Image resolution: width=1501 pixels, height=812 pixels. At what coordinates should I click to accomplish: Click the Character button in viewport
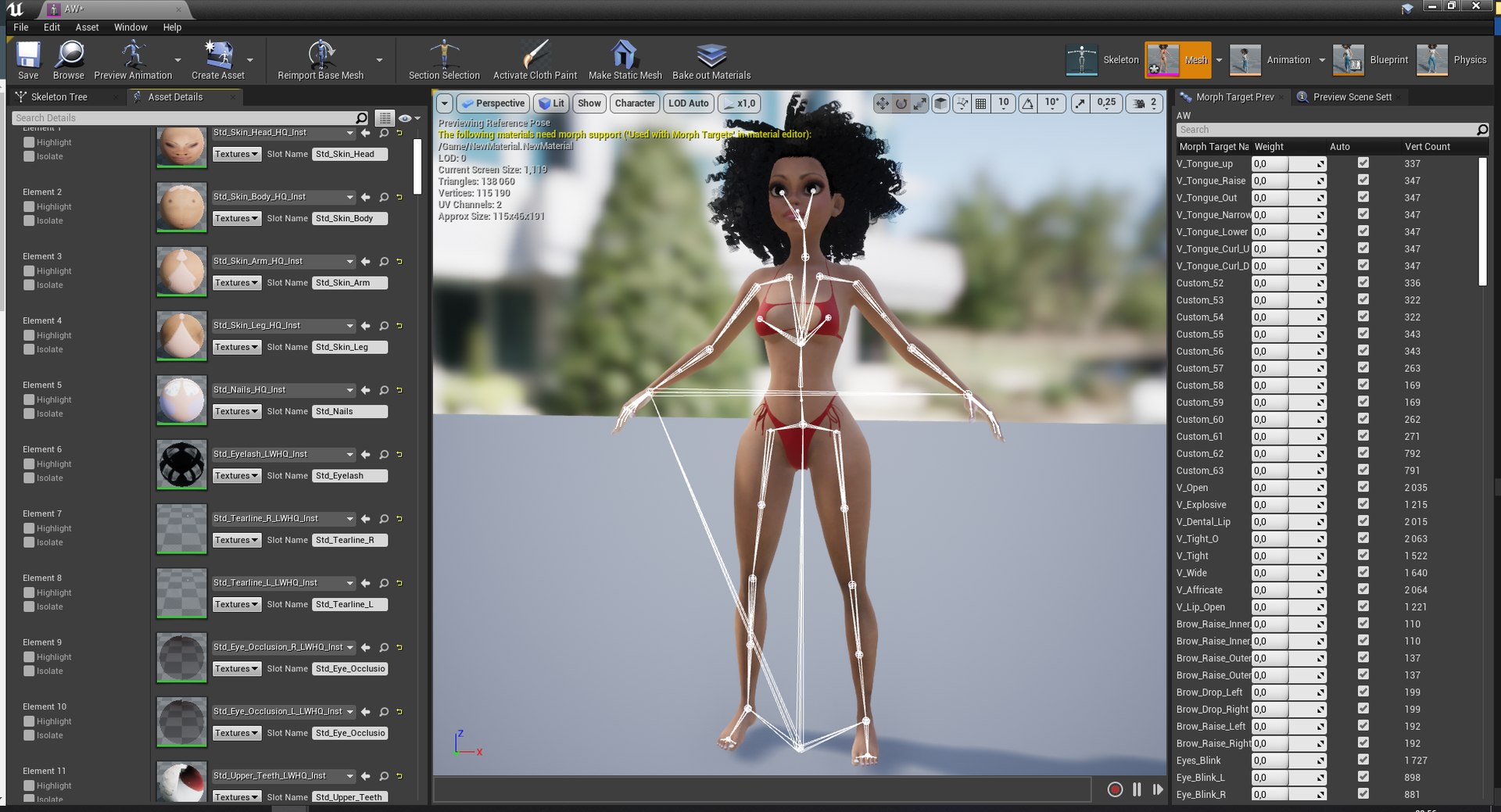(x=635, y=103)
